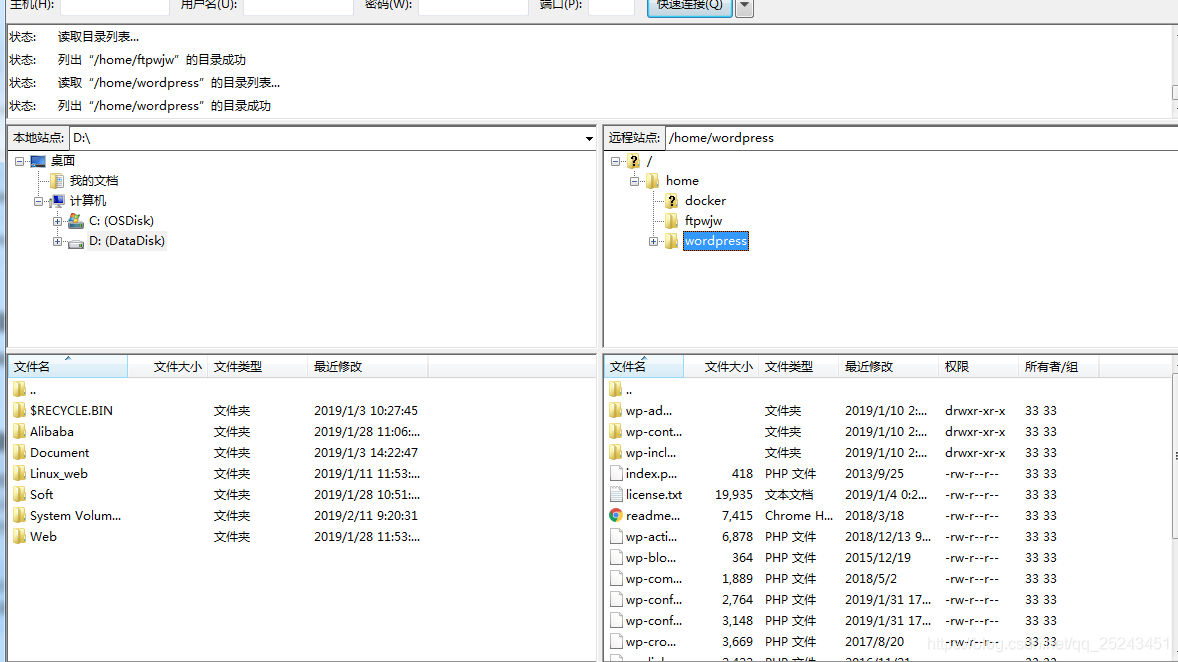
Task: Sort remote list by file size column header
Action: coord(721,367)
